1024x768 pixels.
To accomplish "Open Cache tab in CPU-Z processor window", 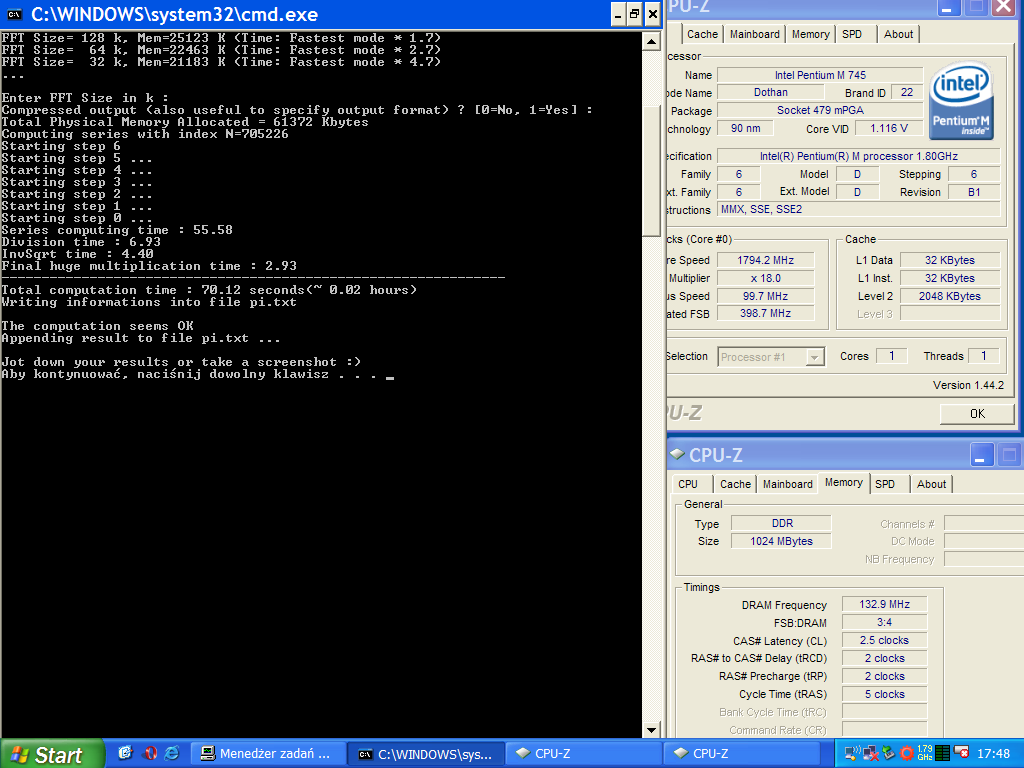I will point(702,34).
